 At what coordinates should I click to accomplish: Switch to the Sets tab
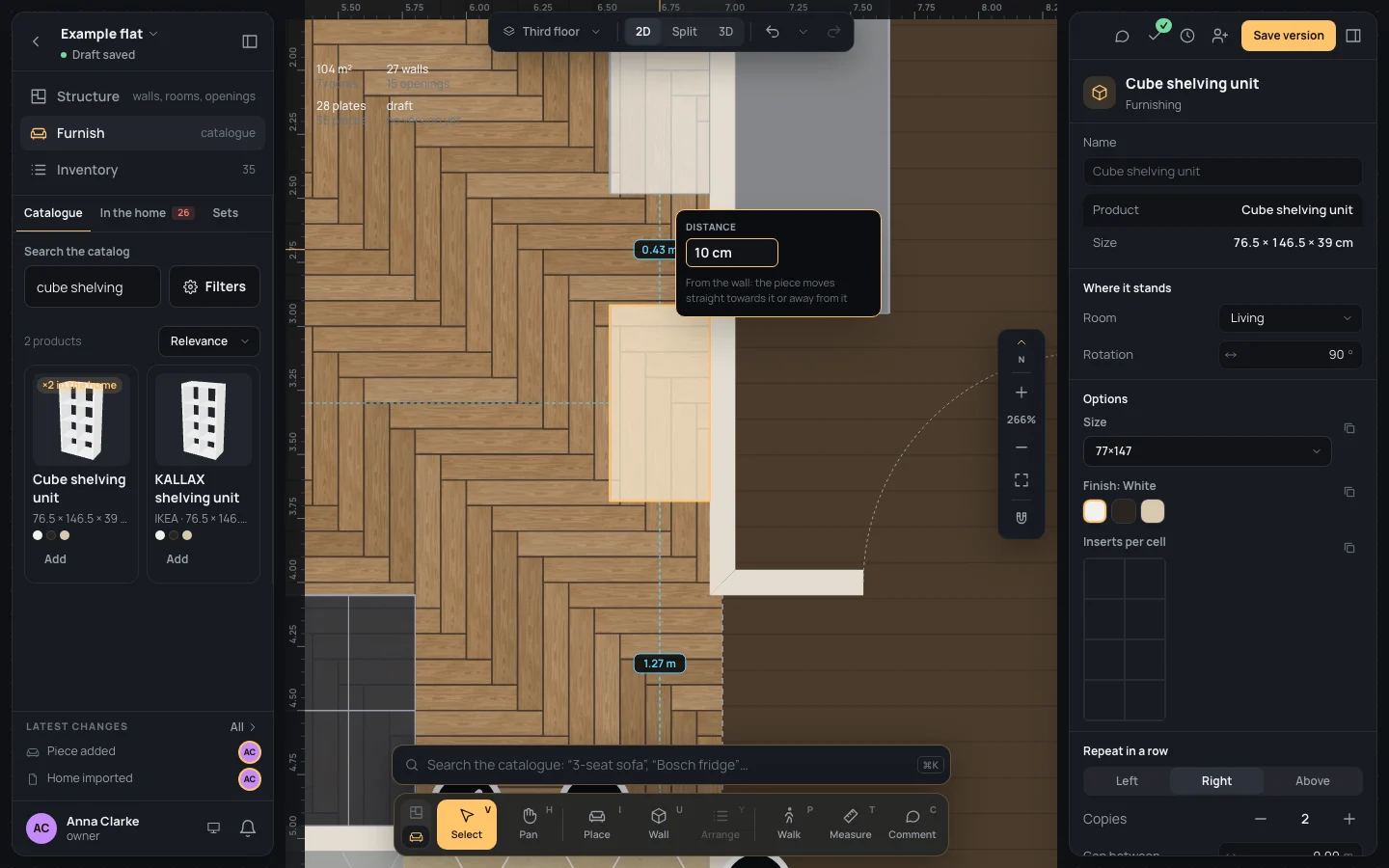226,213
